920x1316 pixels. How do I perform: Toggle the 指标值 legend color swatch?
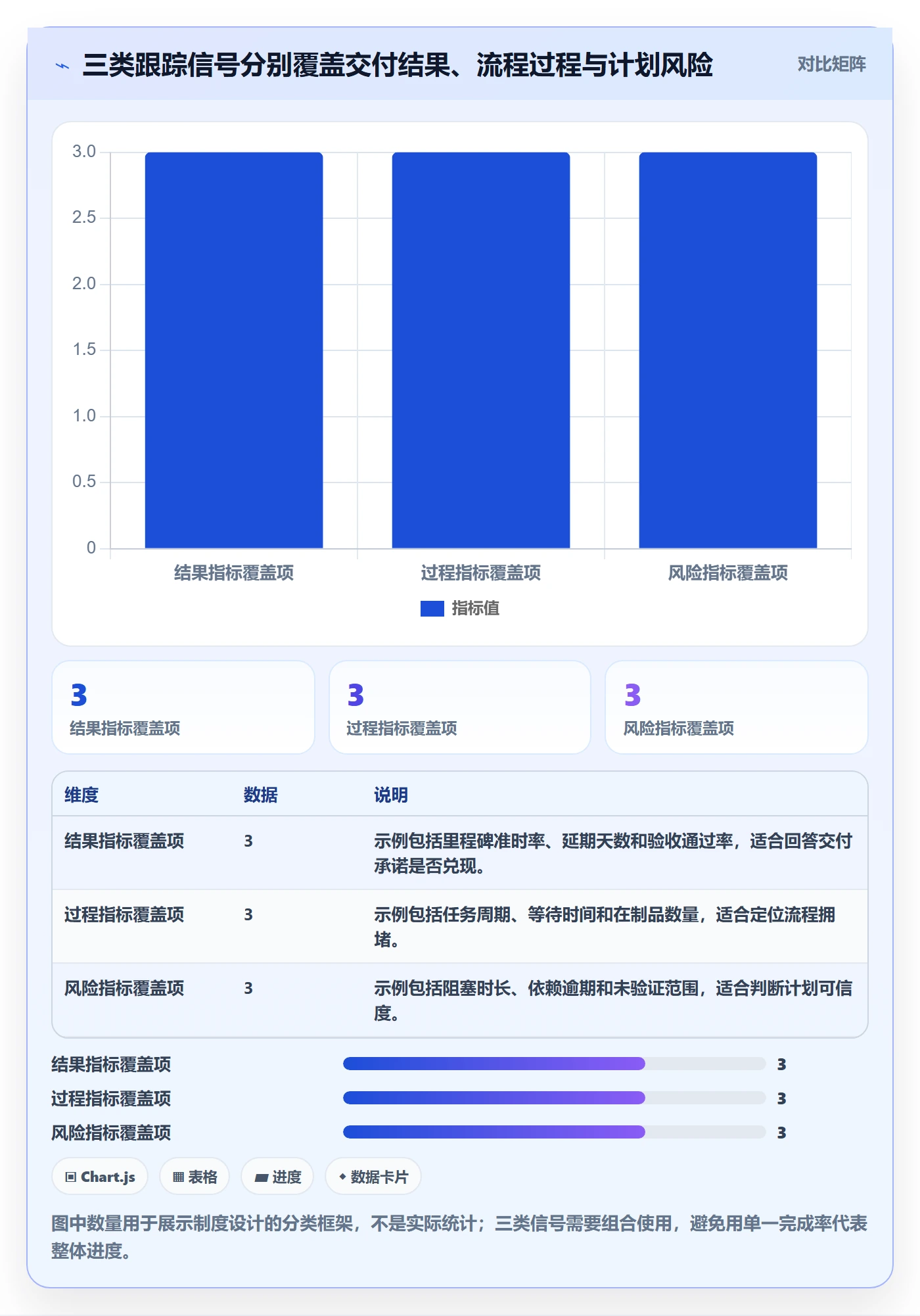[432, 609]
